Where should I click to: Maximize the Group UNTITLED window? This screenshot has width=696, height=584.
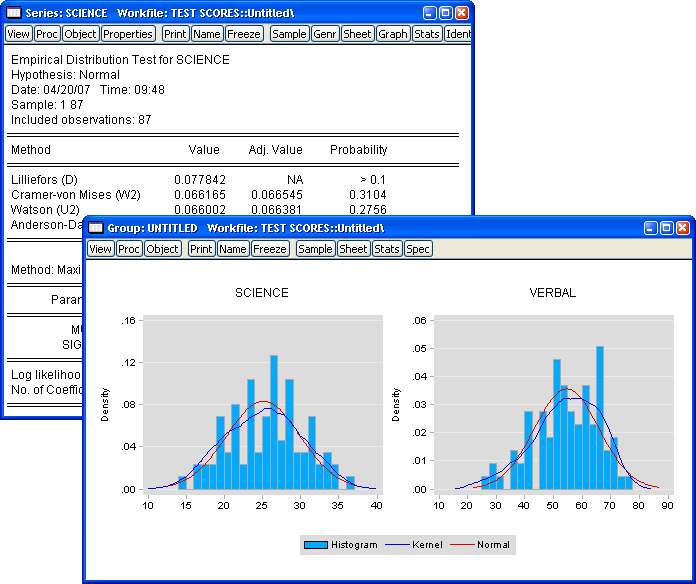click(666, 228)
